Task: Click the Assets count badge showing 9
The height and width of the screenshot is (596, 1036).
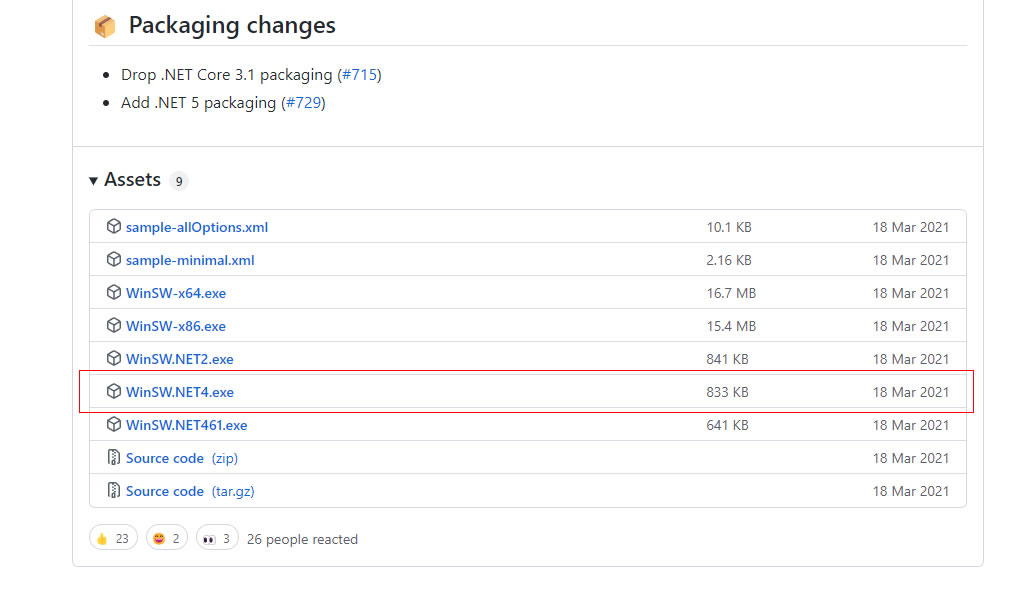Action: (179, 181)
